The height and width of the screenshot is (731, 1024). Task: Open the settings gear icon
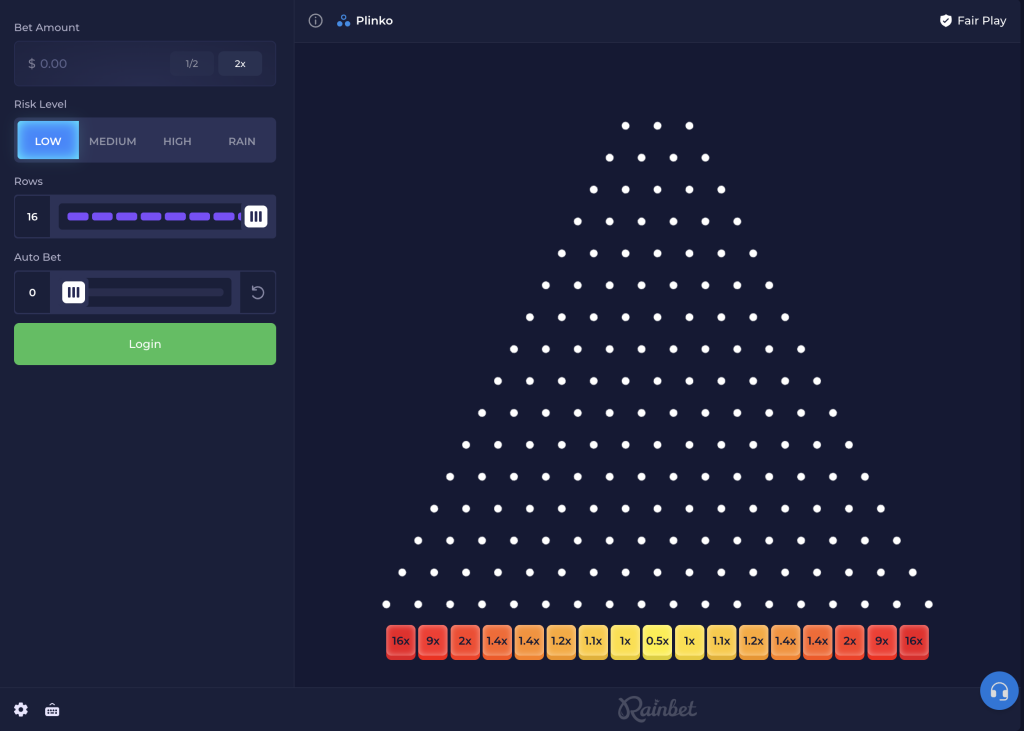(21, 709)
